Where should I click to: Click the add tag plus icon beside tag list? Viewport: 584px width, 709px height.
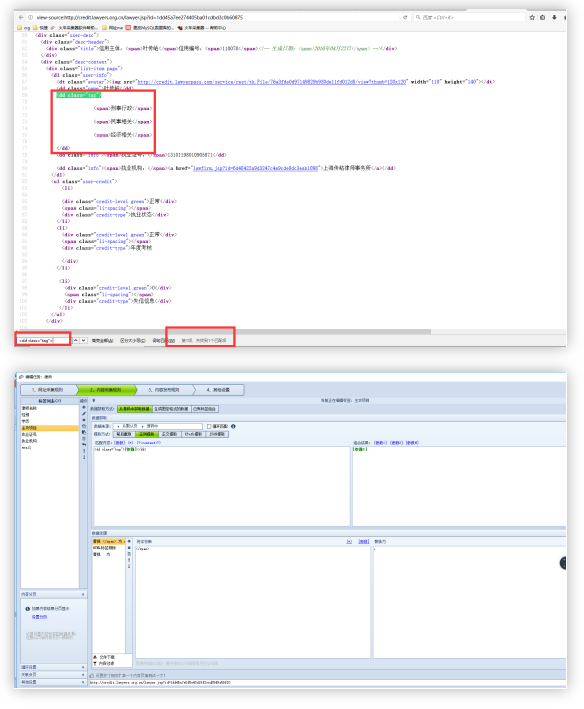point(84,407)
